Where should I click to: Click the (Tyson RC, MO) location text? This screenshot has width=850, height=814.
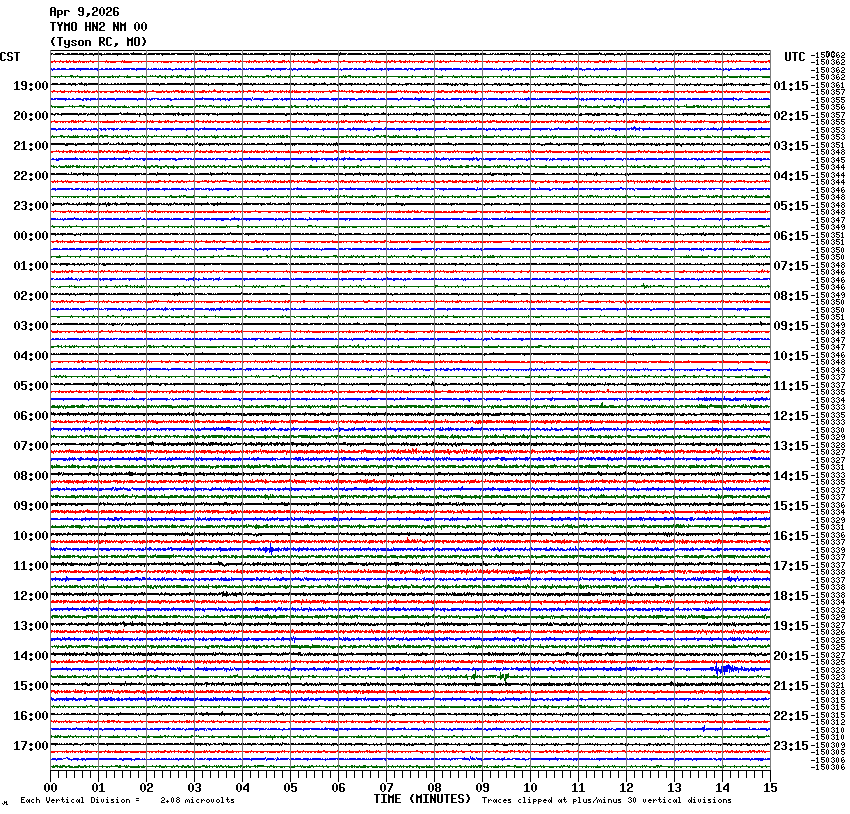(x=98, y=41)
